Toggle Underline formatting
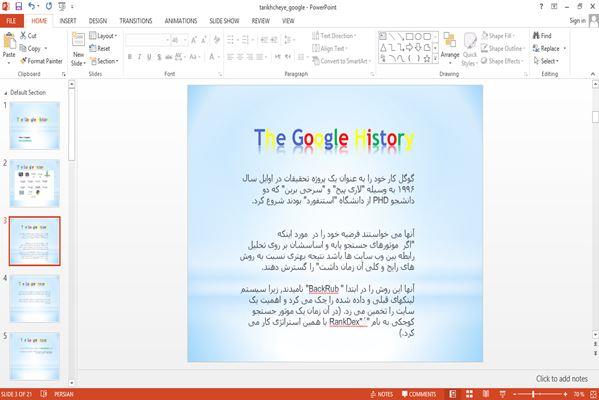Viewport: 599px width, 400px height. pyautogui.click(x=149, y=57)
